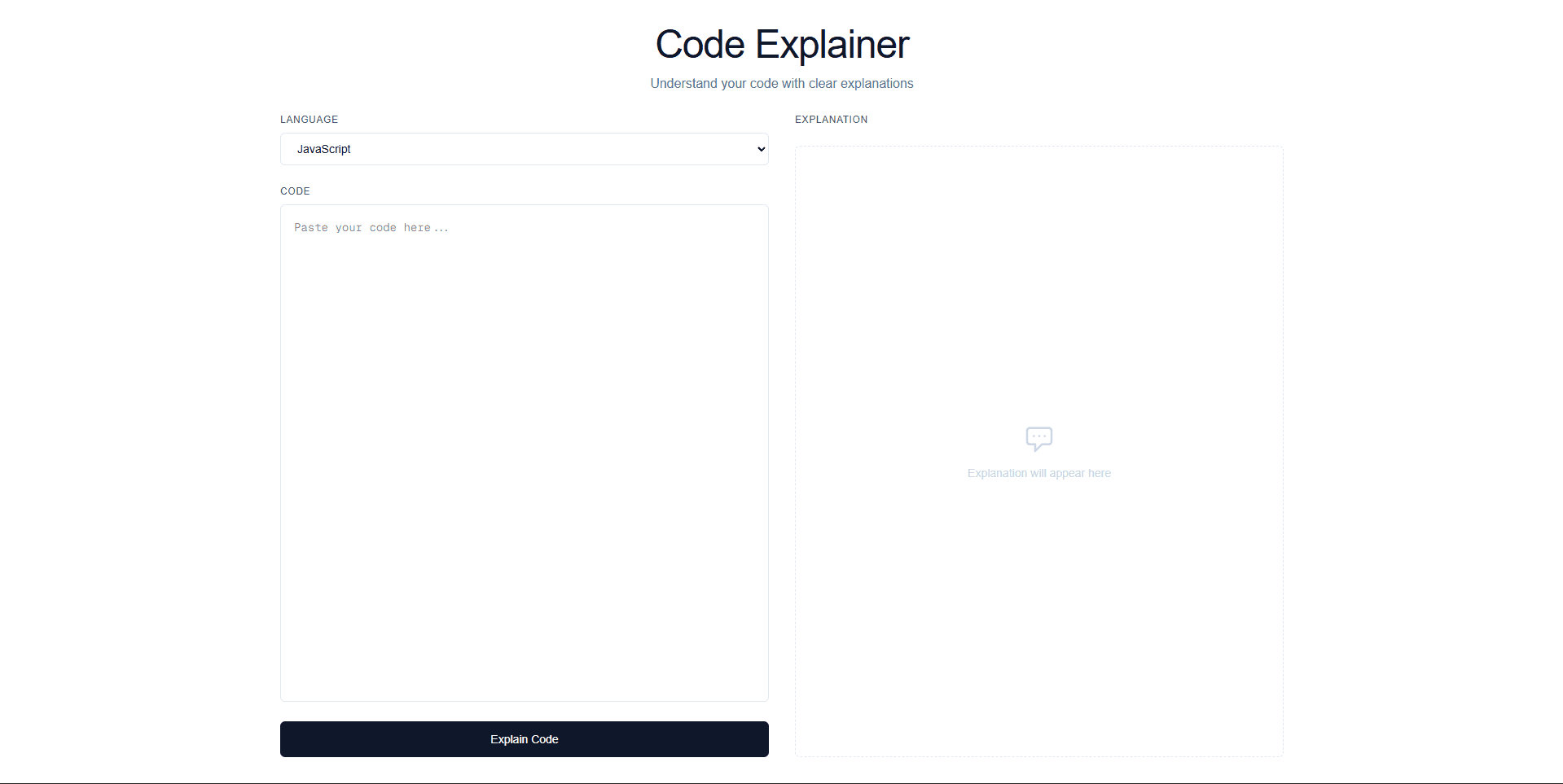
Task: Click the dropdown chevron next to JavaScript
Action: [x=759, y=149]
